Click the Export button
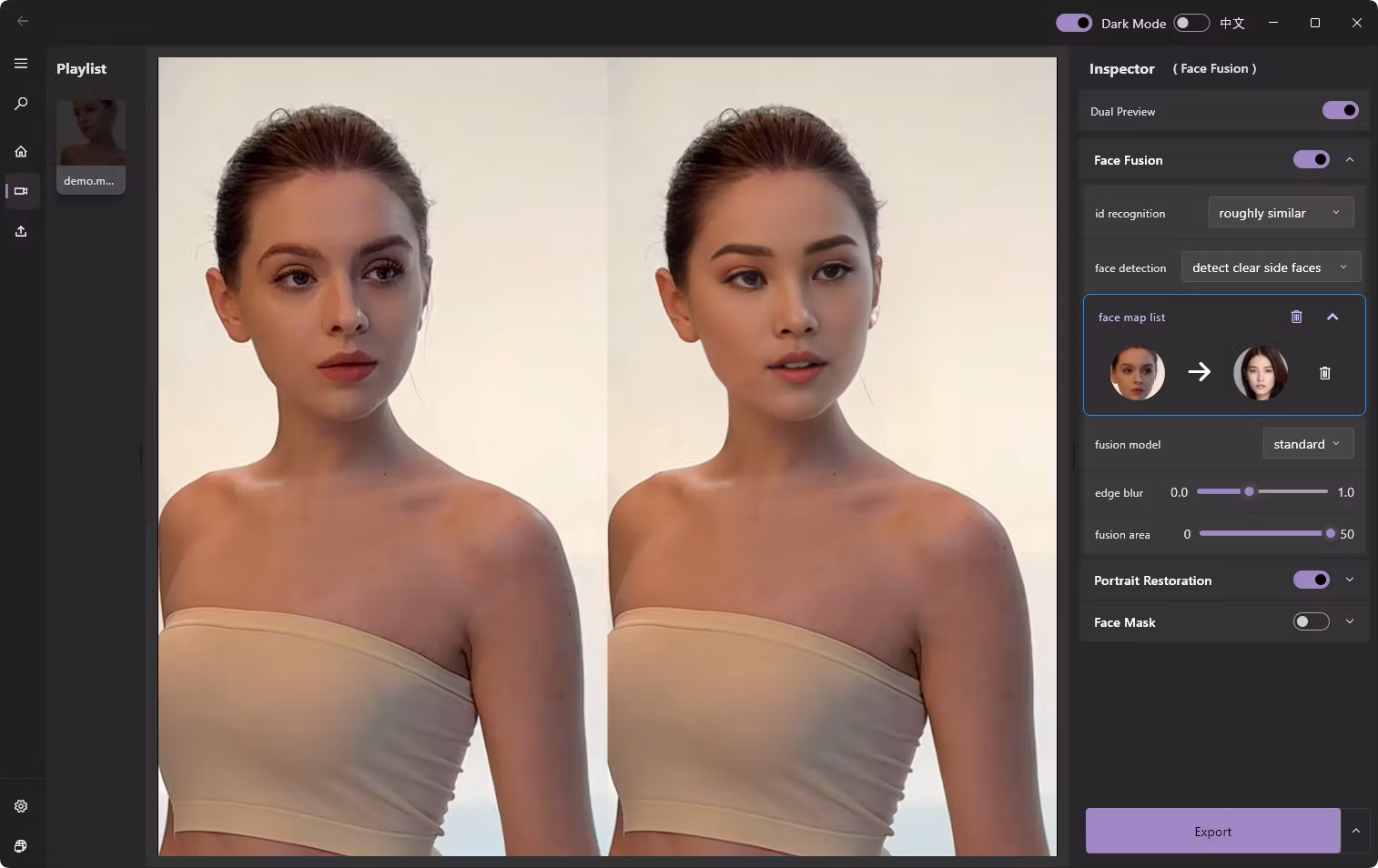Viewport: 1378px width, 868px height. [1212, 831]
